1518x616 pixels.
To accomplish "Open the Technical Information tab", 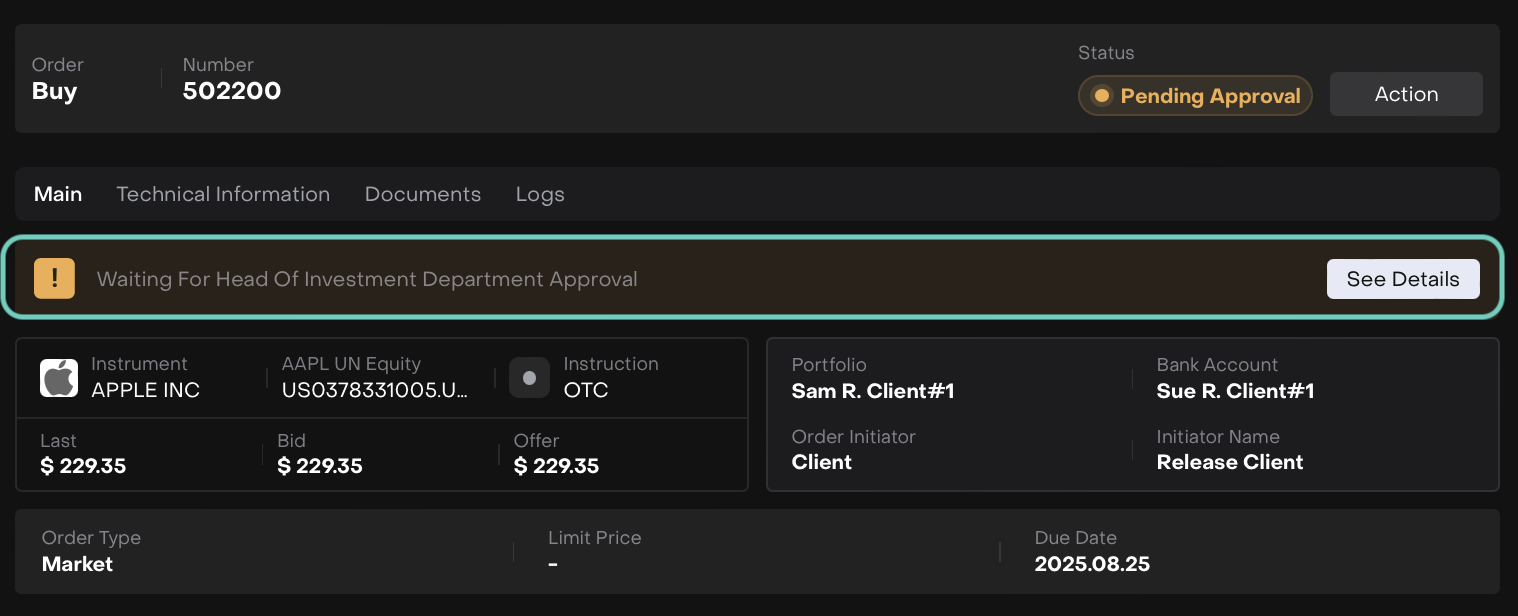I will [x=223, y=194].
